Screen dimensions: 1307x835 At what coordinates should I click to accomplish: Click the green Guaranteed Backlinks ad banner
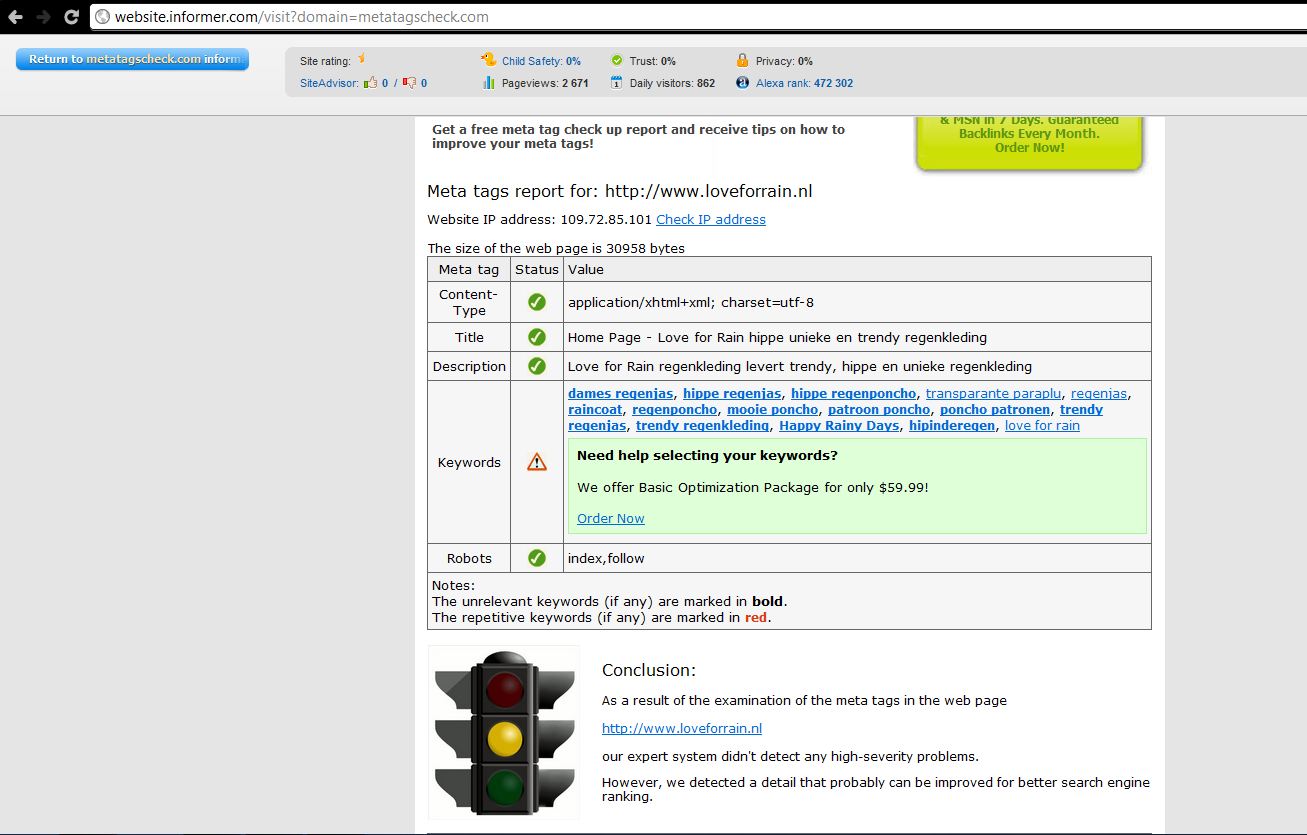click(x=1029, y=143)
